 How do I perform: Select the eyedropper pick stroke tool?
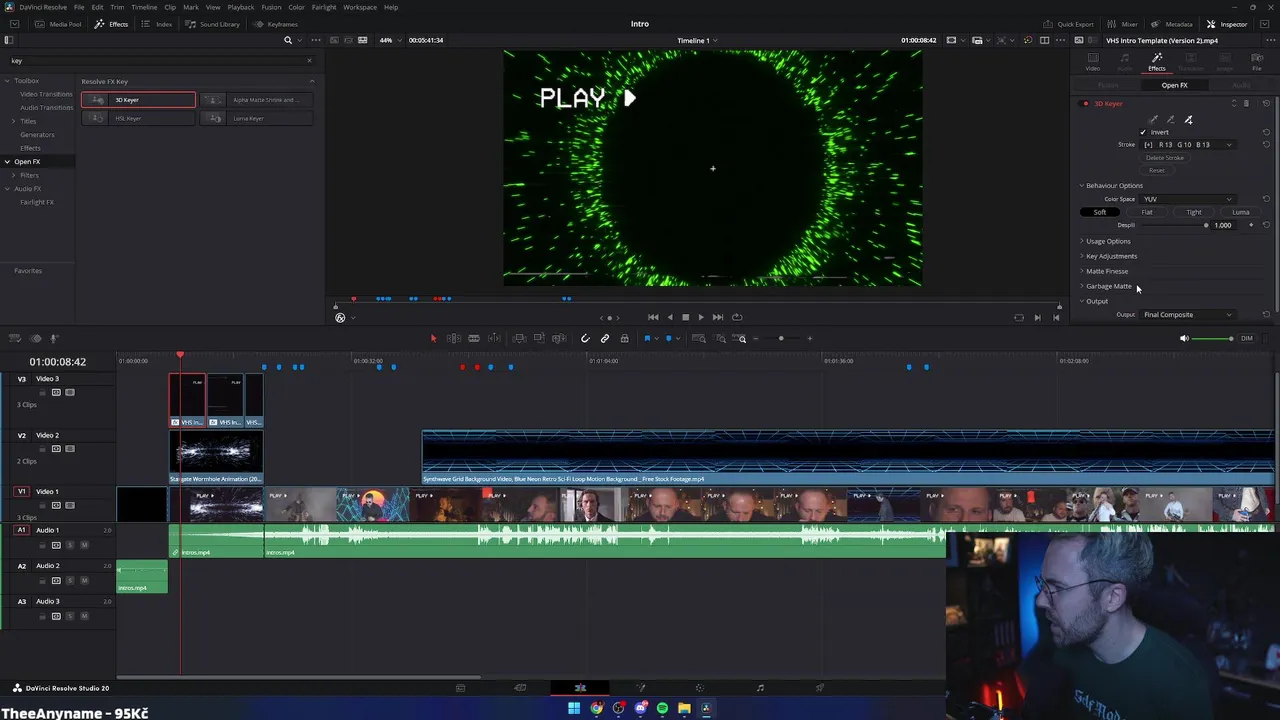pos(1153,120)
